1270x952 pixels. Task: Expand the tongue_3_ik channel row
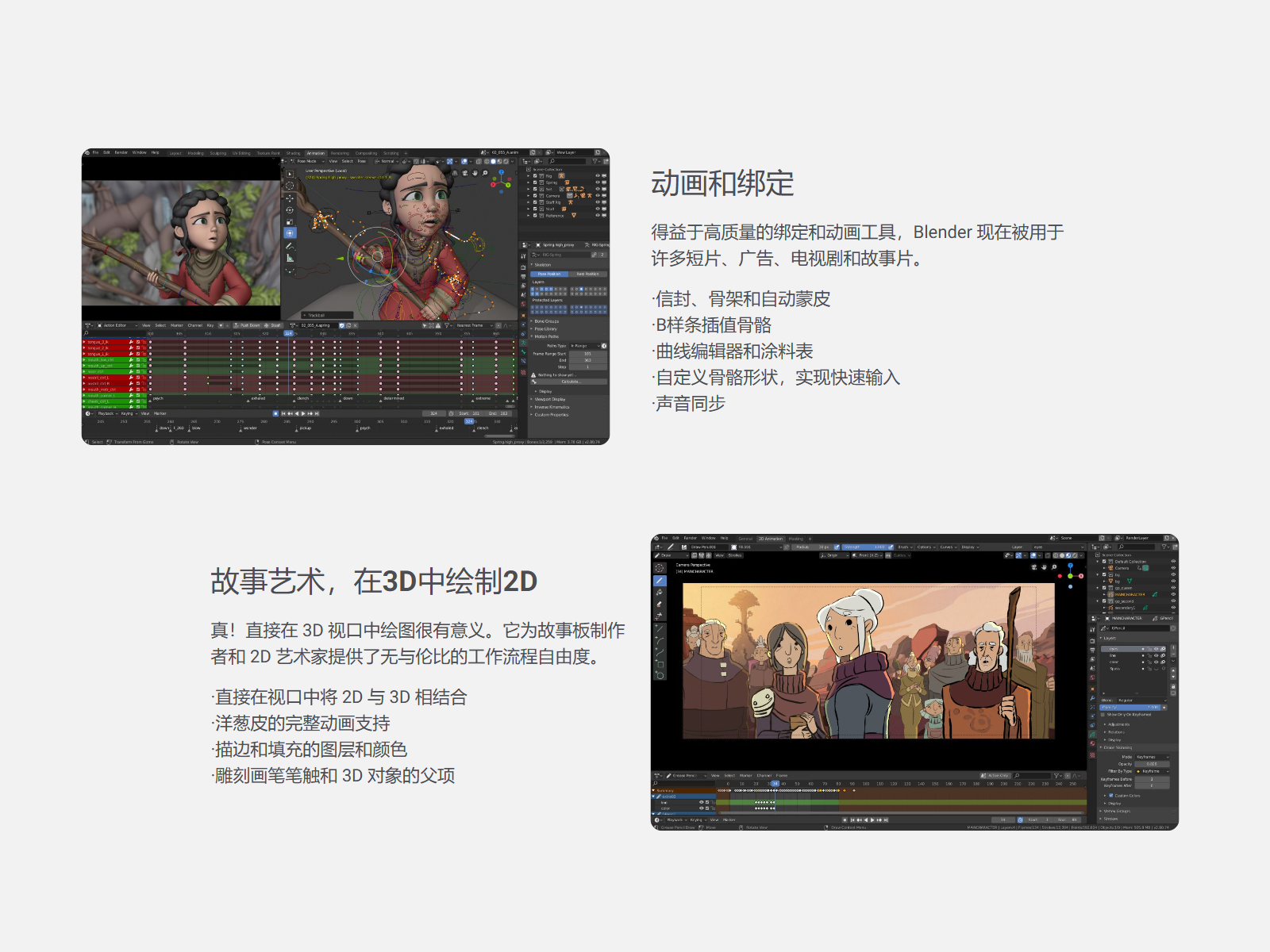point(84,342)
